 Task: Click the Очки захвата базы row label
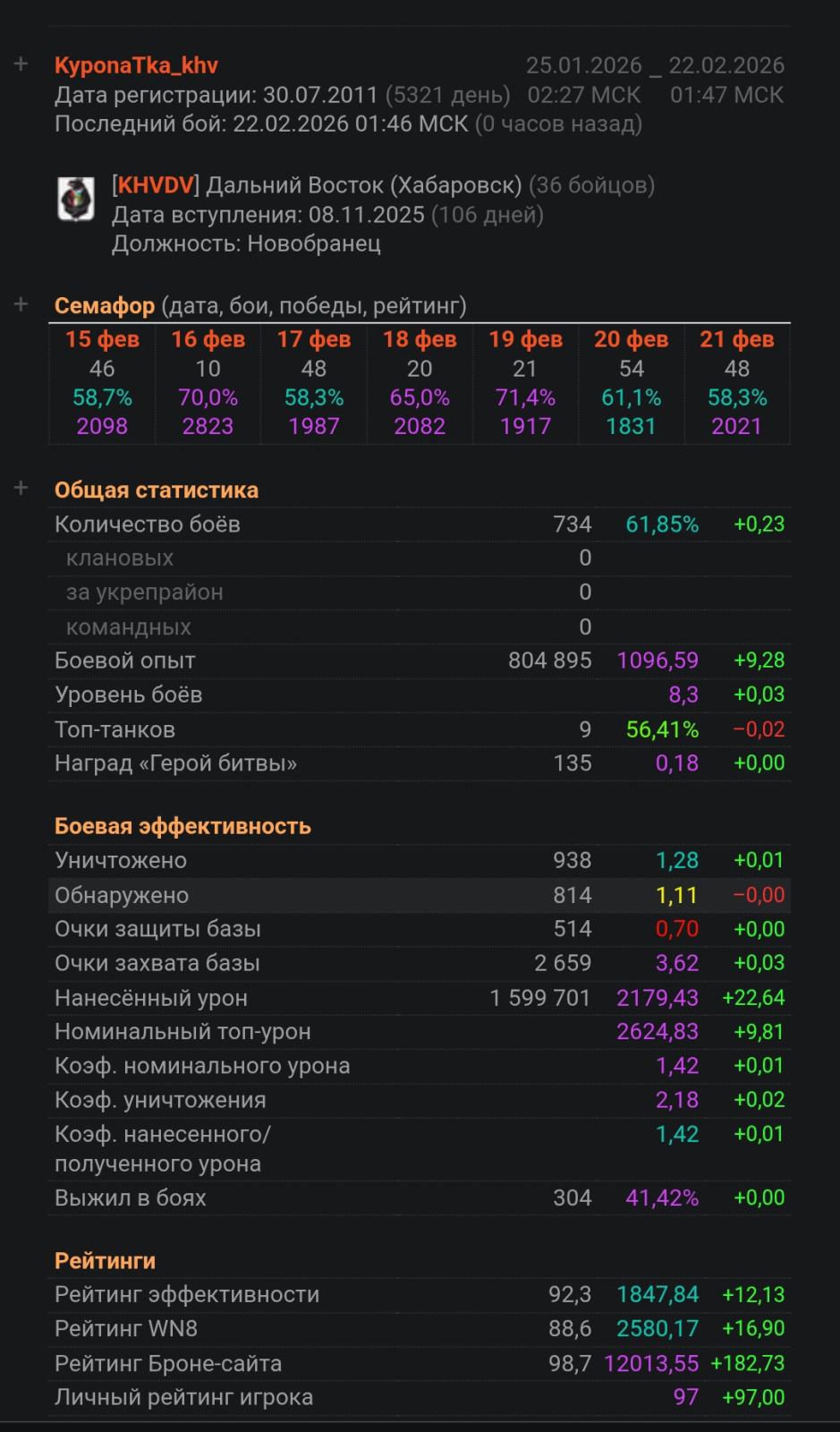(x=157, y=963)
